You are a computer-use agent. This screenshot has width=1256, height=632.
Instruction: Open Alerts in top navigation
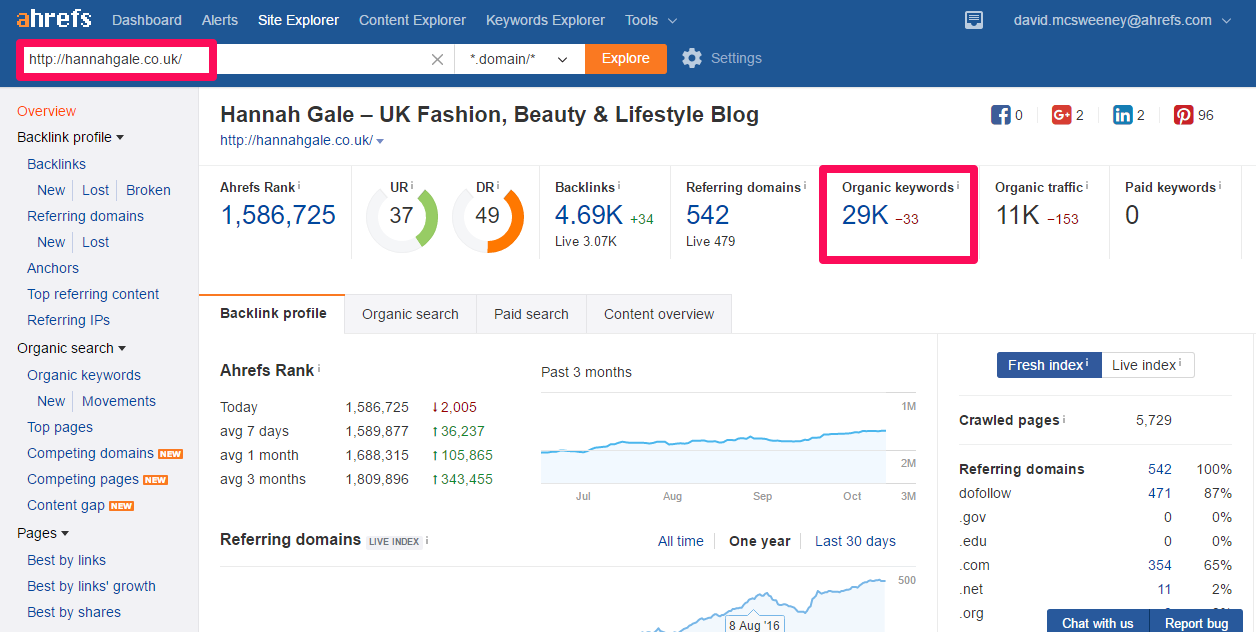(x=220, y=20)
